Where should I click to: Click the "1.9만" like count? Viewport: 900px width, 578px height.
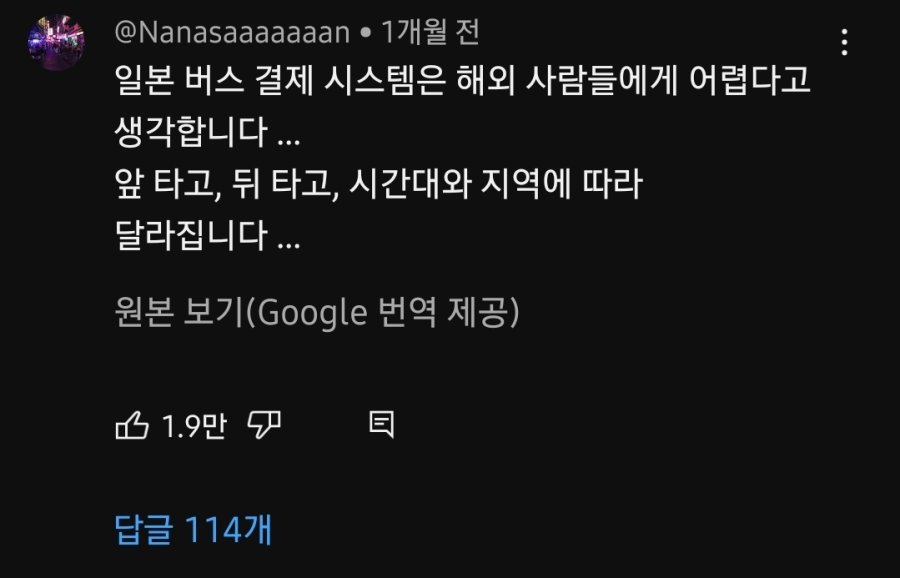(x=194, y=427)
